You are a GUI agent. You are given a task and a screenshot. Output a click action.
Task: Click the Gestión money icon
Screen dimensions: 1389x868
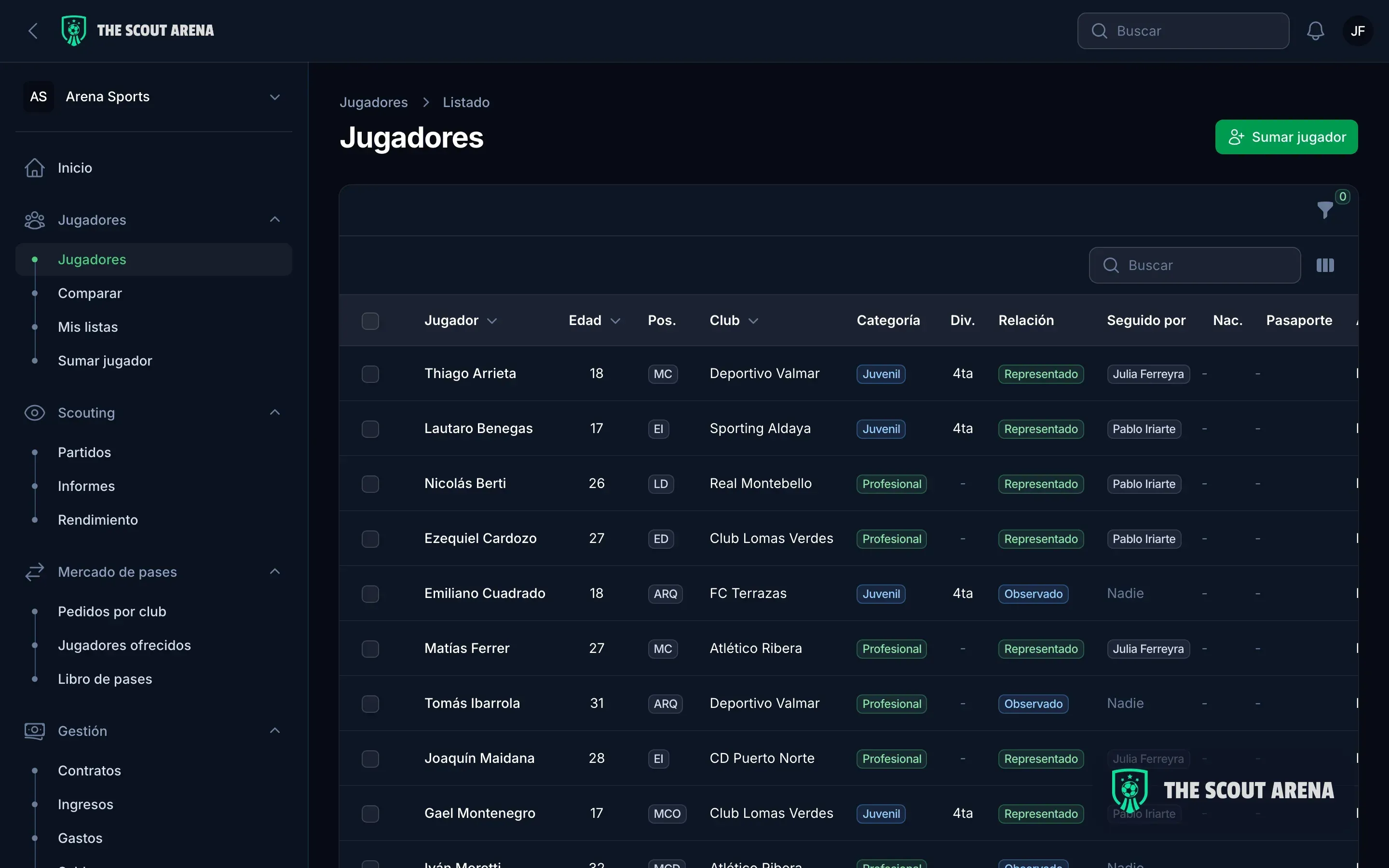pyautogui.click(x=34, y=731)
